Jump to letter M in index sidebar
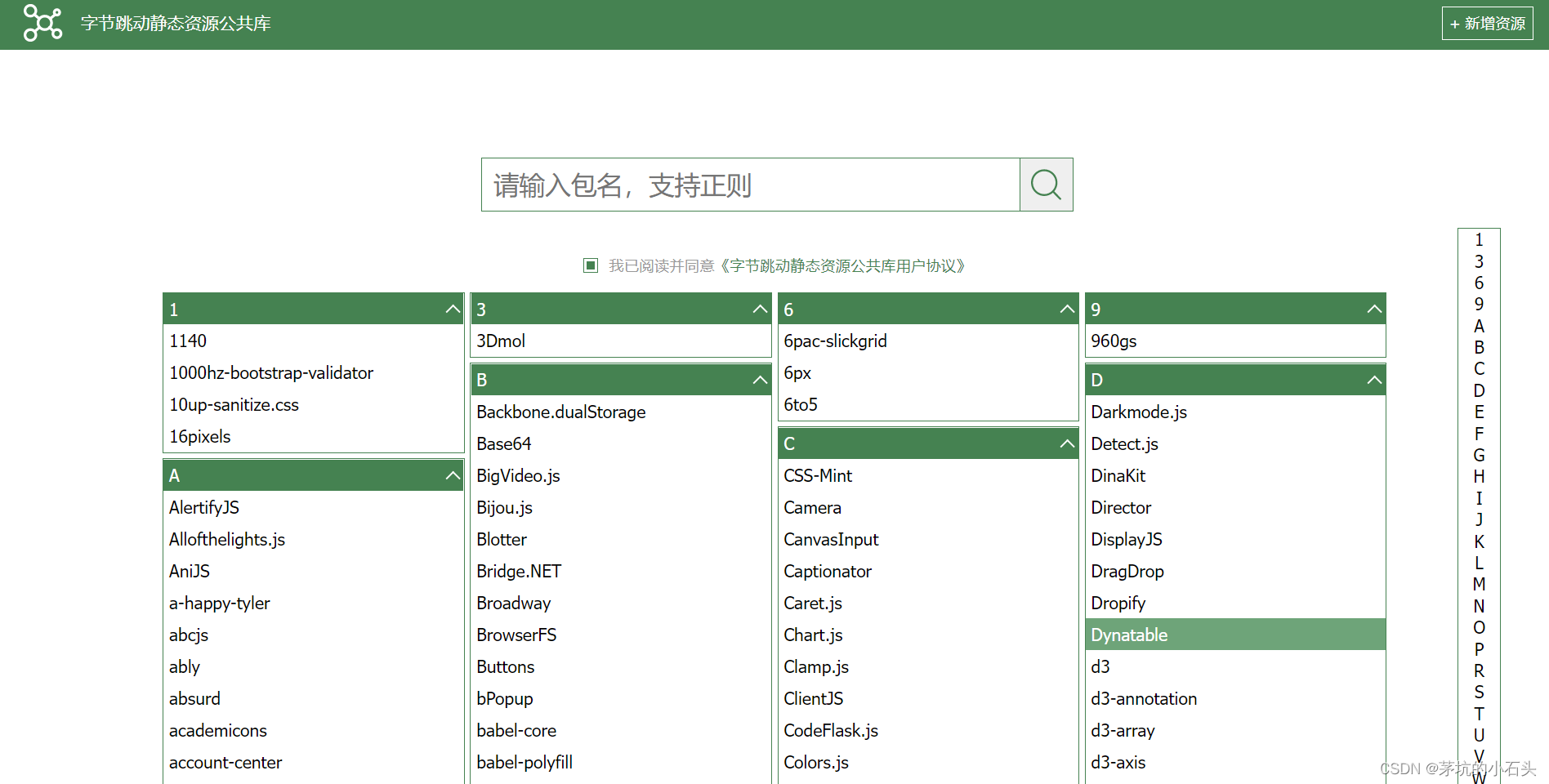The height and width of the screenshot is (784, 1549). (1479, 584)
